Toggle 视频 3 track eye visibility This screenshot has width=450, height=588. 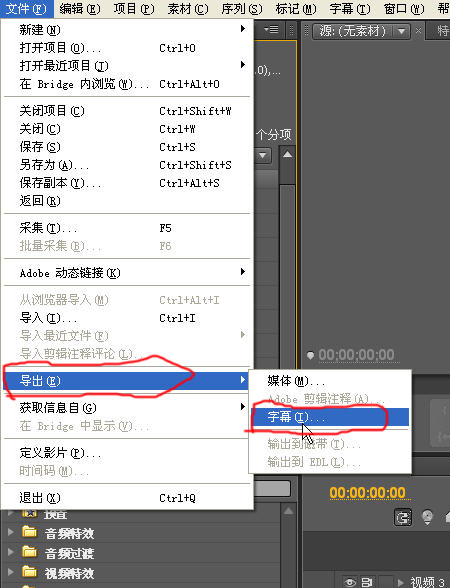(x=350, y=582)
